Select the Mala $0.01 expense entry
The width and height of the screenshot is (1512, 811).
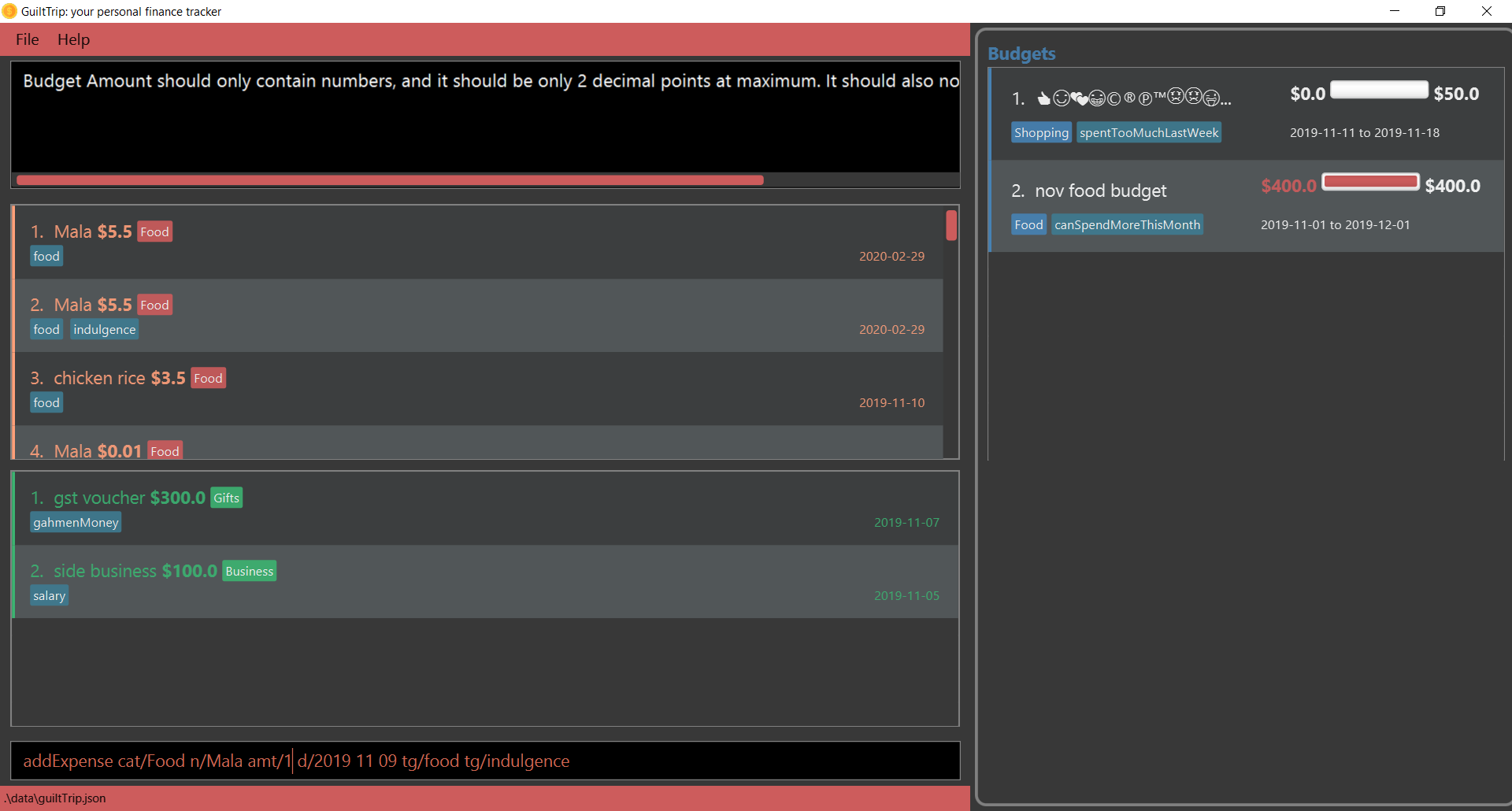[x=478, y=443]
